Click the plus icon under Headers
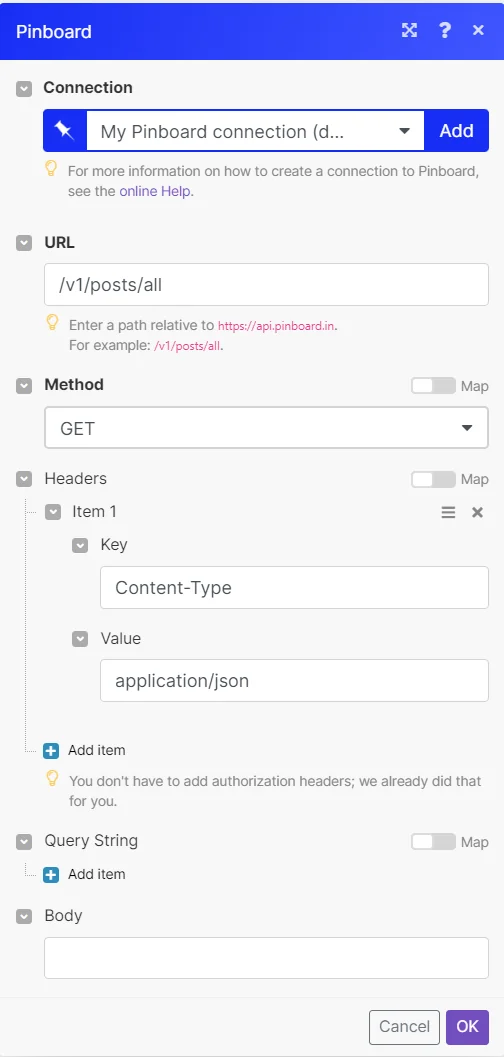The image size is (504, 1057). 51,750
